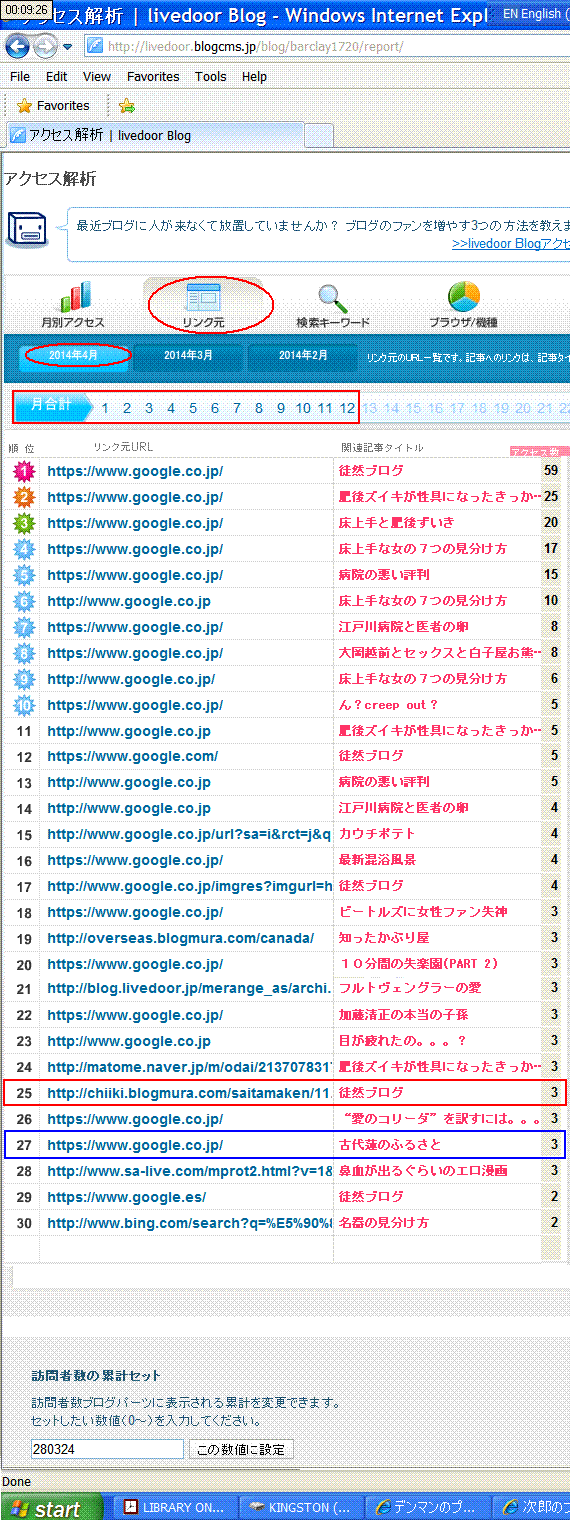Switch to KINGSTON taskbar window

point(302,1508)
